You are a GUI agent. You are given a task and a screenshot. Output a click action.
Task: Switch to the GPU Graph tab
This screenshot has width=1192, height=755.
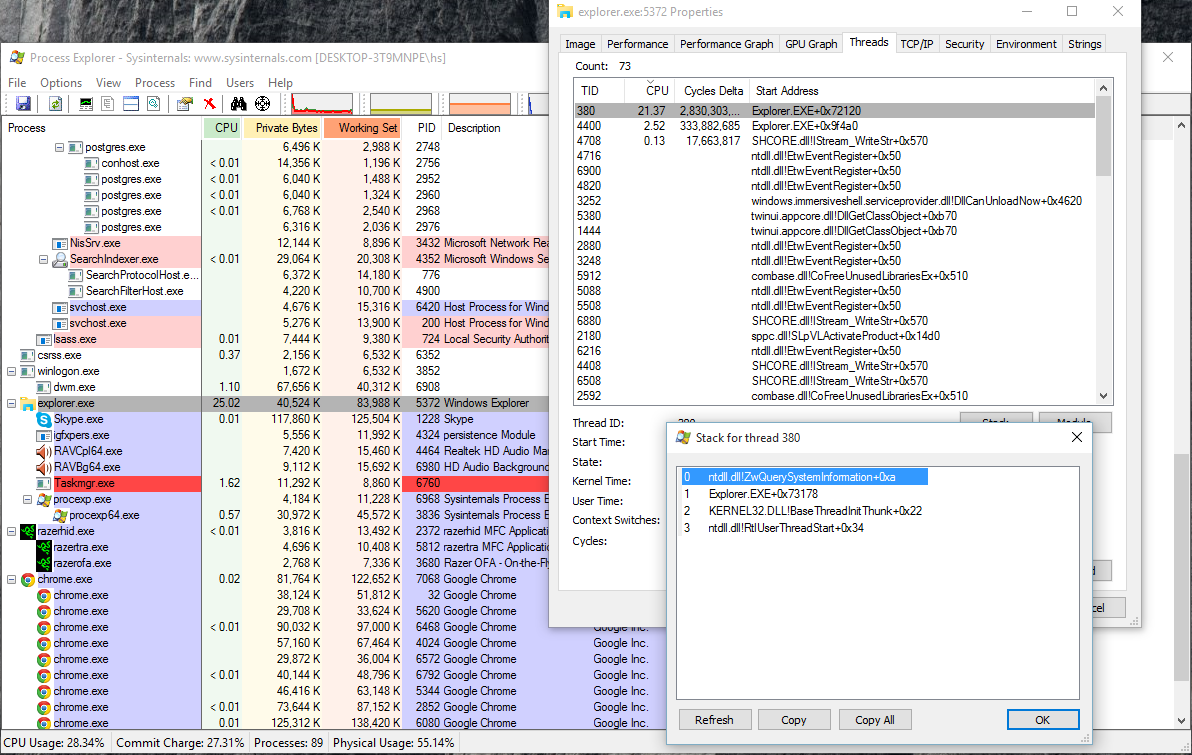[x=811, y=44]
